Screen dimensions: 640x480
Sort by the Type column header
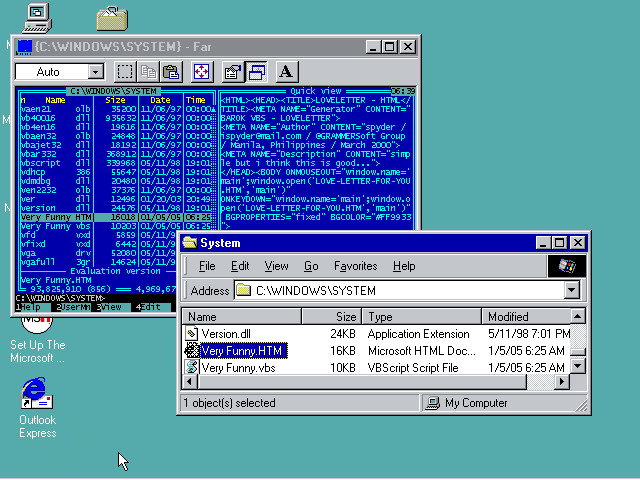pyautogui.click(x=422, y=317)
